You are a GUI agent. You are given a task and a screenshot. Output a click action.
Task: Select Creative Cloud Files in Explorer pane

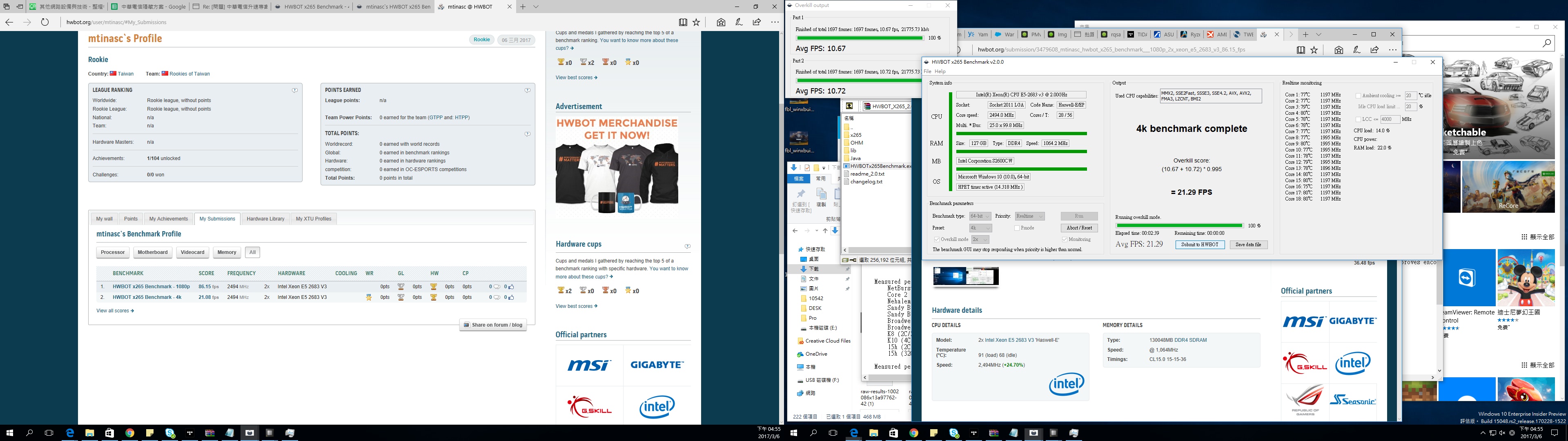click(x=824, y=341)
